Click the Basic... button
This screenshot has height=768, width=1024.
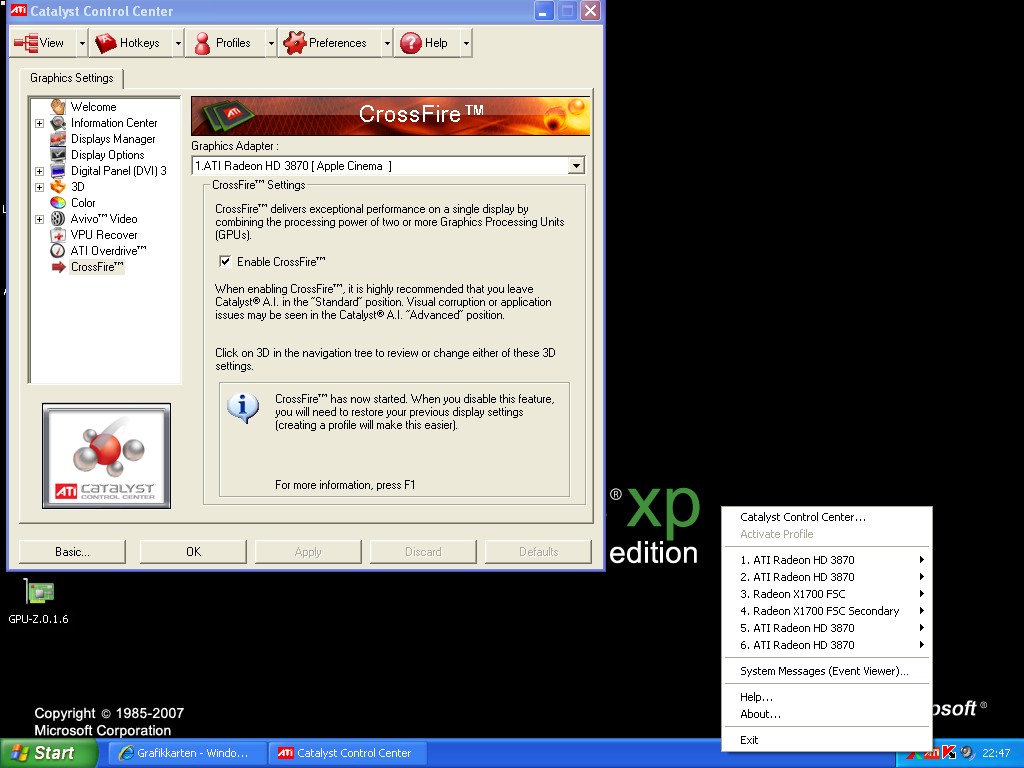tap(72, 552)
